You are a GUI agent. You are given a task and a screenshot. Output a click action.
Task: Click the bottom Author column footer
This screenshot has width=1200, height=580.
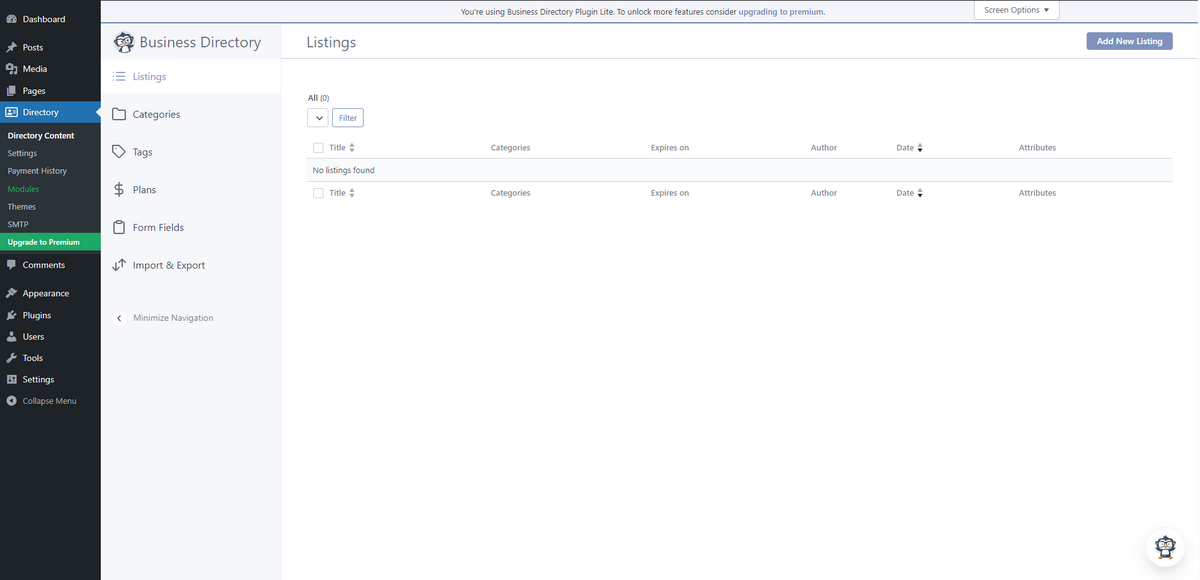[824, 193]
